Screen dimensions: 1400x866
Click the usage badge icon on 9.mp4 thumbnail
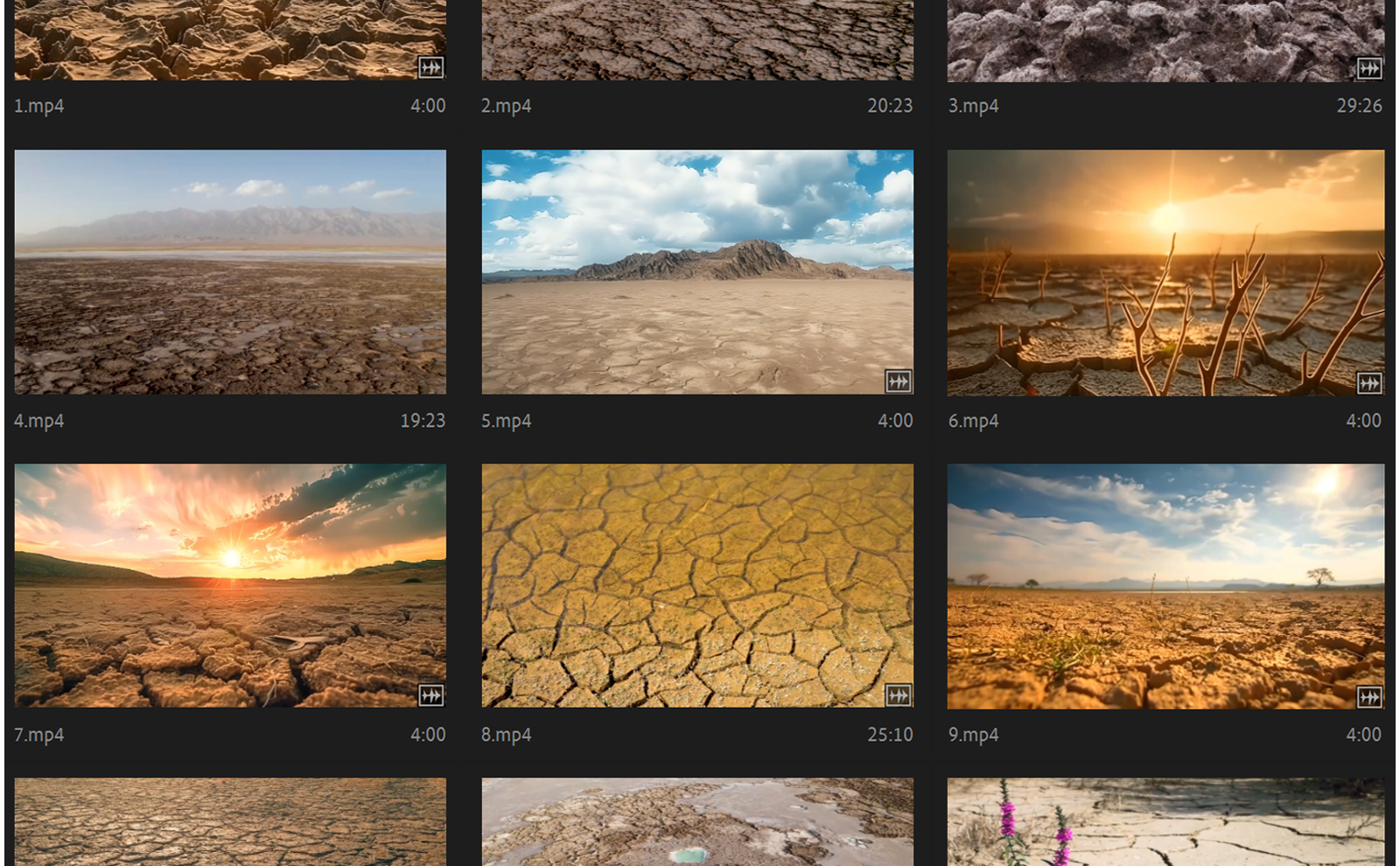(1369, 697)
